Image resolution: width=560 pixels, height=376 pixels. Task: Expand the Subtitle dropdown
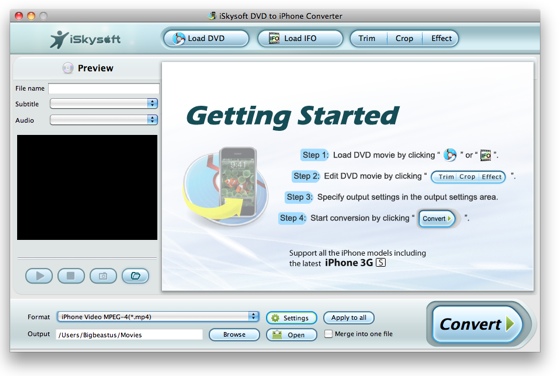(x=104, y=104)
